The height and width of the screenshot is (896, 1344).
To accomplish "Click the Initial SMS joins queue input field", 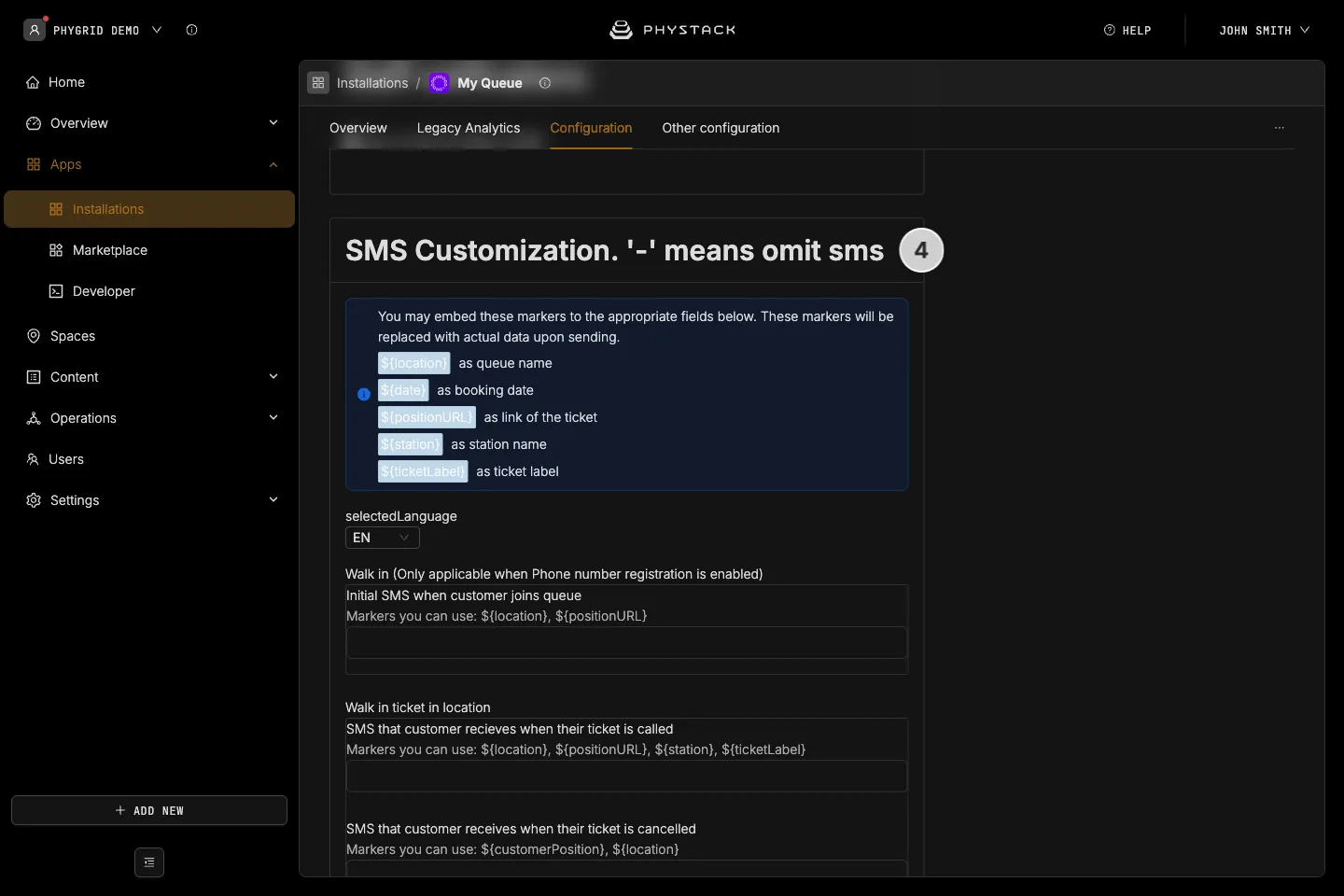I will tap(626, 643).
